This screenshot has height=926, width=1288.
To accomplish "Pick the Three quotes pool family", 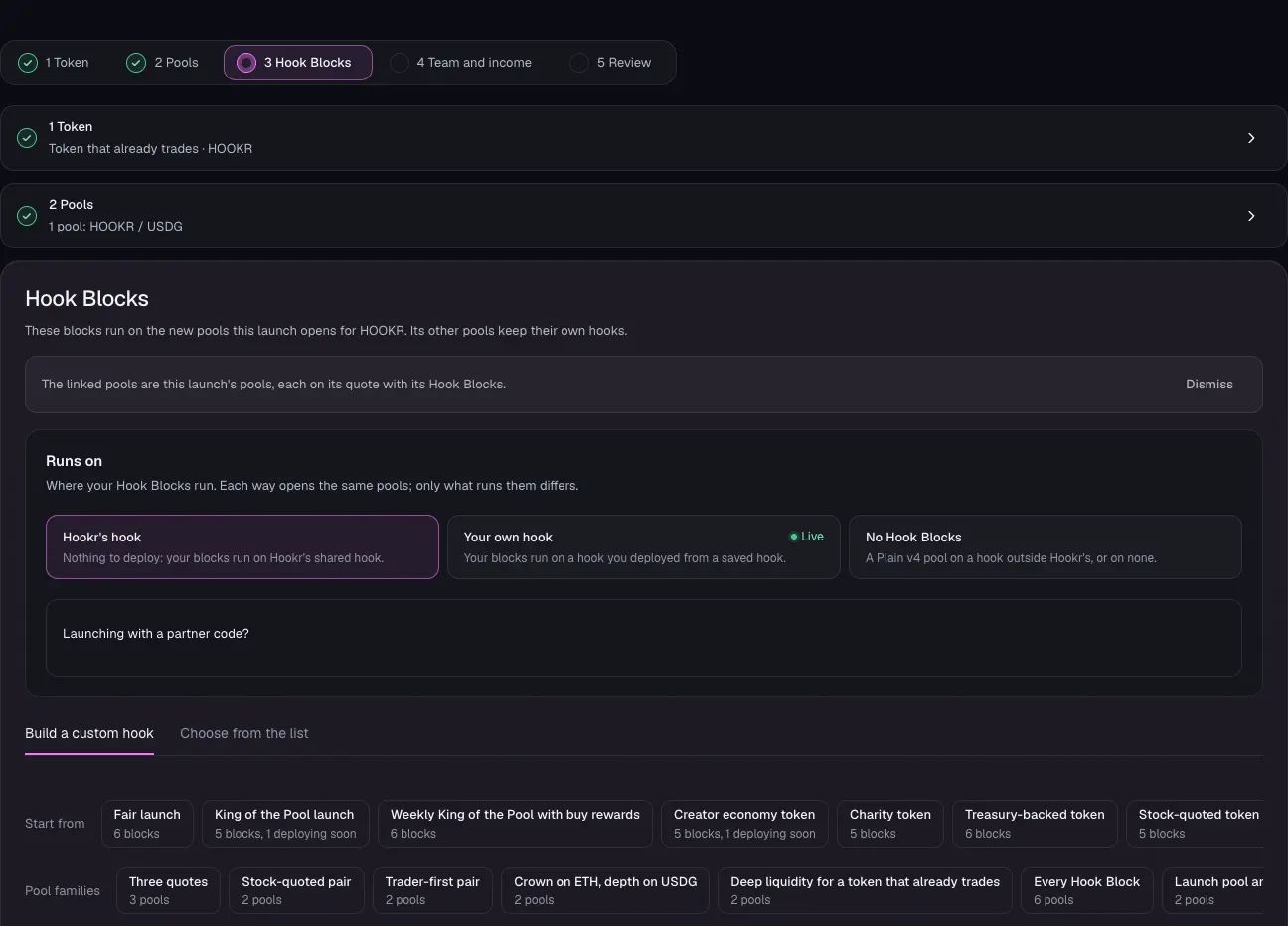I will click(x=168, y=890).
